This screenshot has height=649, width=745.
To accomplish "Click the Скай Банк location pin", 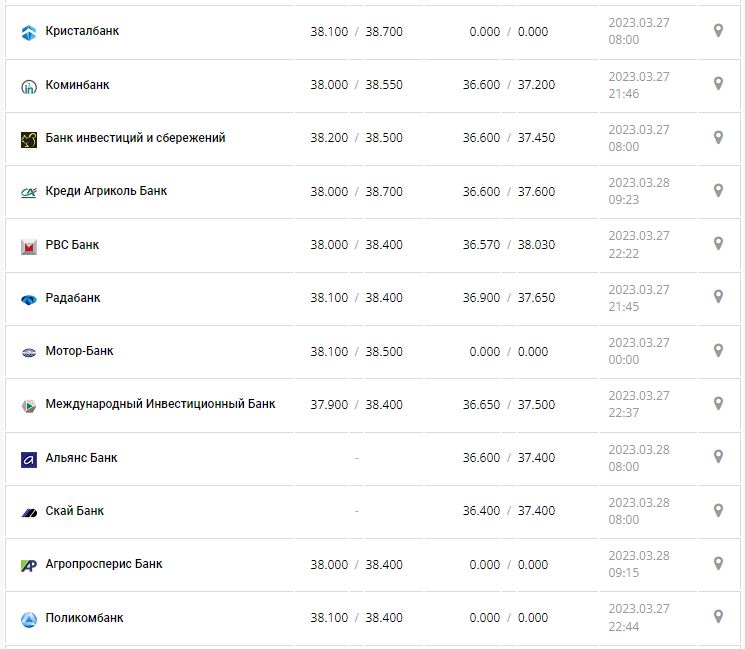I will [717, 510].
